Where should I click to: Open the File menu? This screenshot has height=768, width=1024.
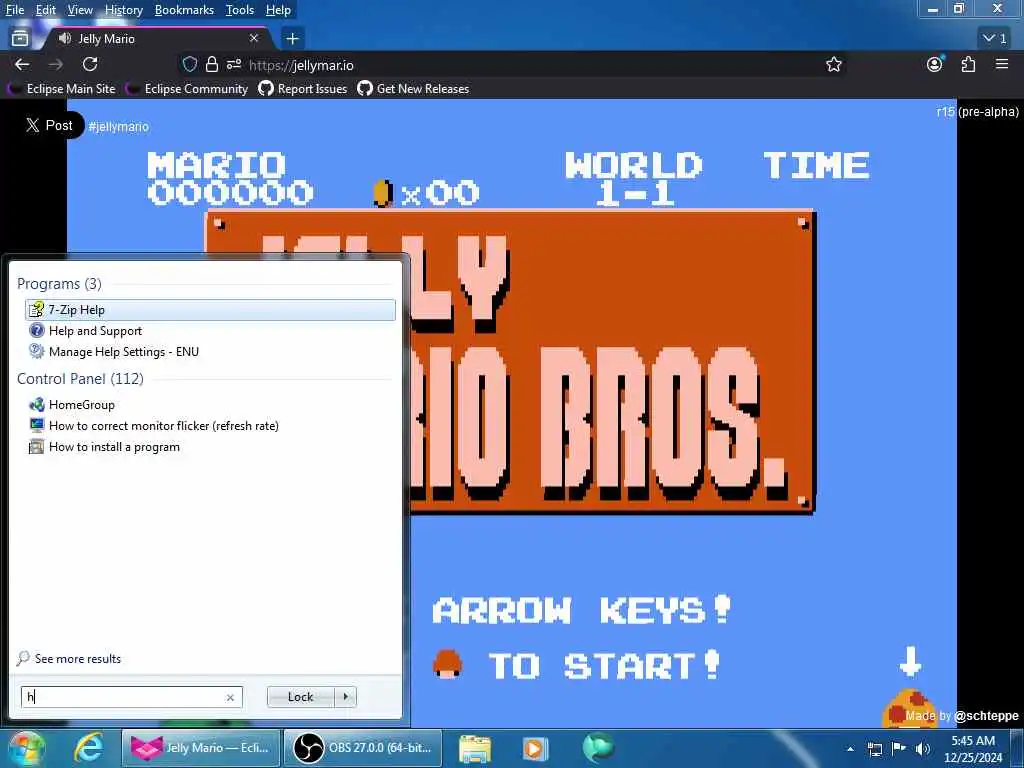[15, 10]
